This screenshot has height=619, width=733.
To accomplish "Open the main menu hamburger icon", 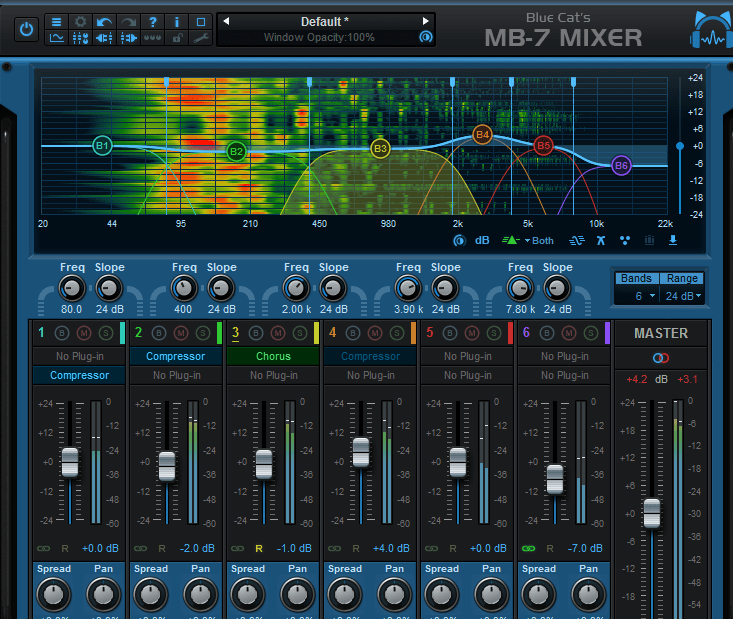I will [57, 22].
